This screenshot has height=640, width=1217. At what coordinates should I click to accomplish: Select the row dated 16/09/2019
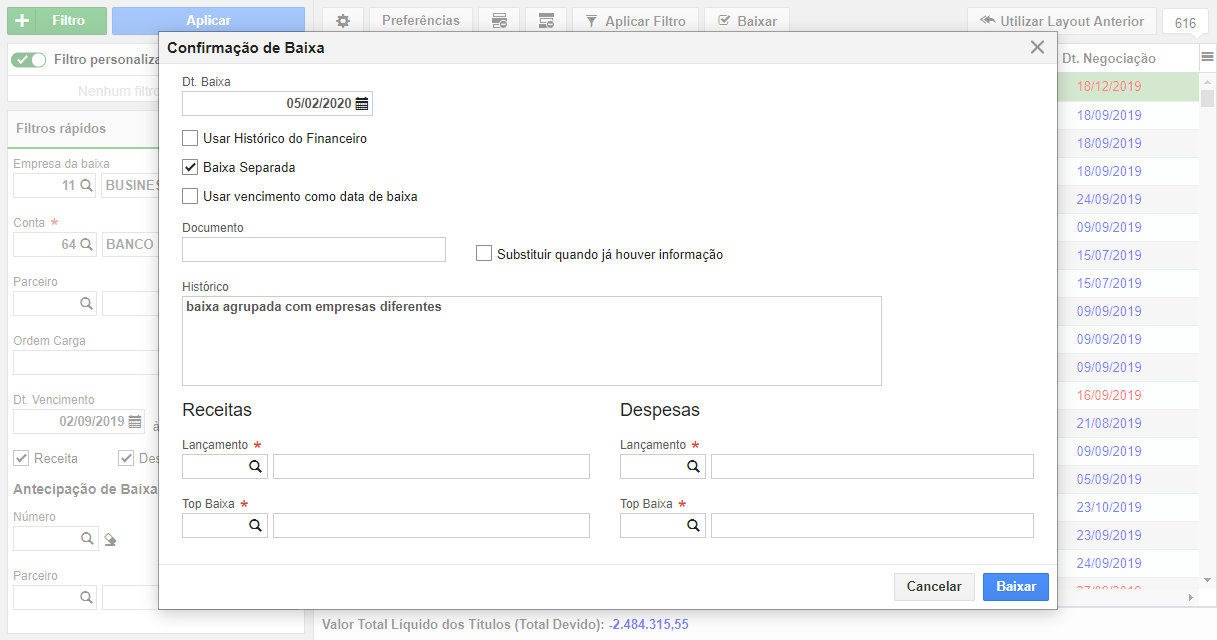(1108, 395)
